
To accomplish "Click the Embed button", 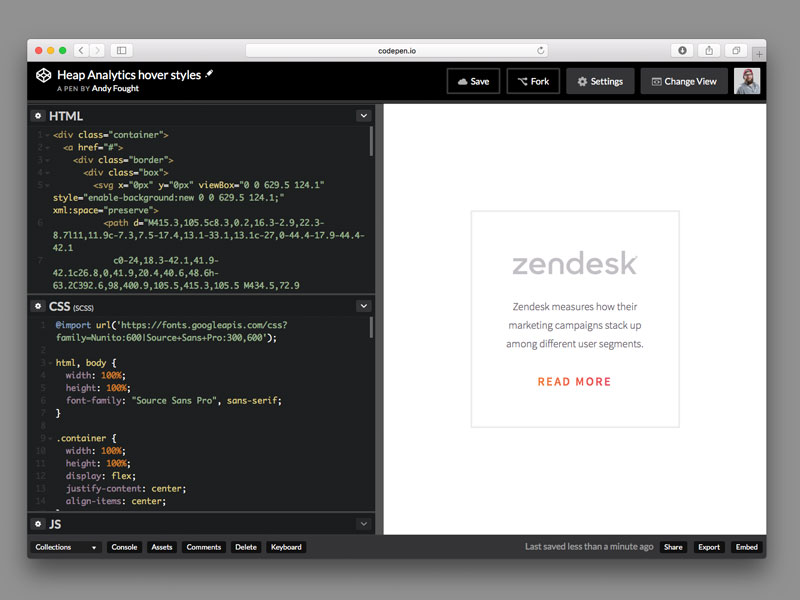I will point(746,547).
